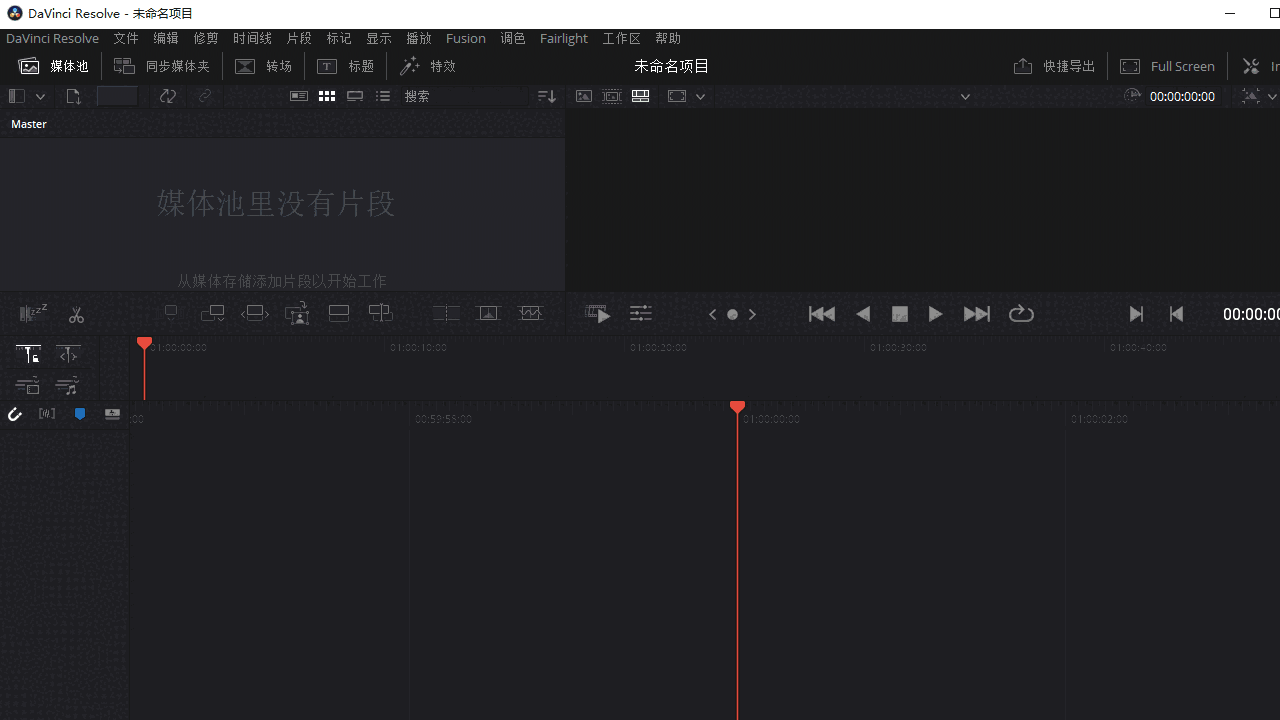Click the Import Media icon in media pool toolbar
The height and width of the screenshot is (720, 1280).
point(73,96)
